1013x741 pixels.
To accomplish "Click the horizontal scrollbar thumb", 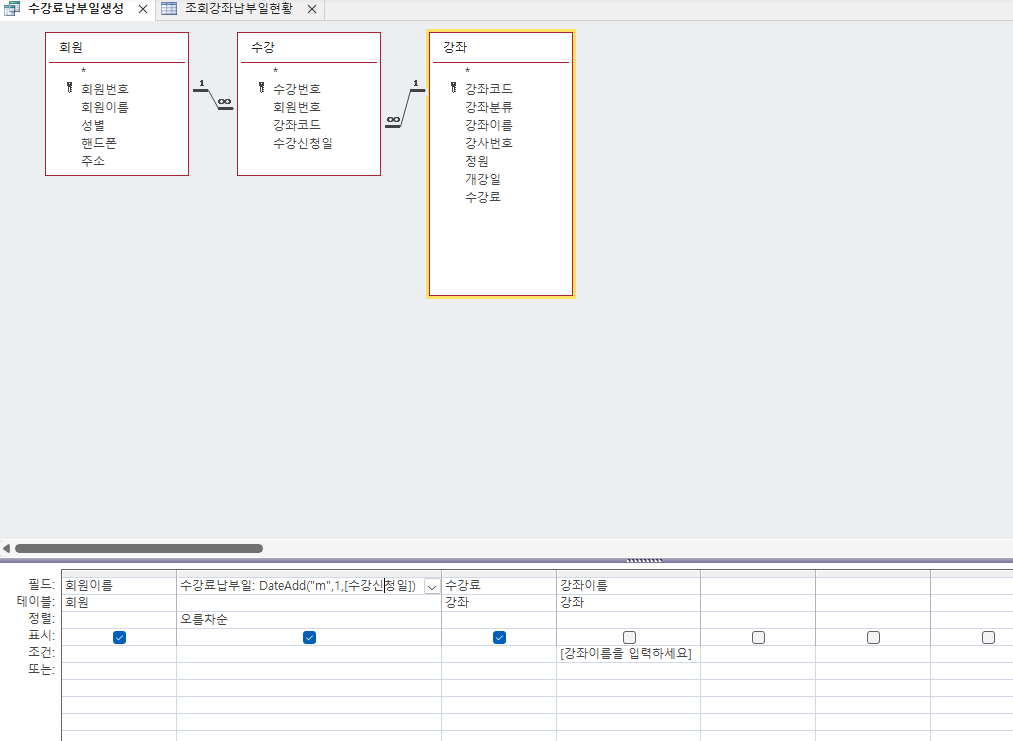I will (x=138, y=548).
